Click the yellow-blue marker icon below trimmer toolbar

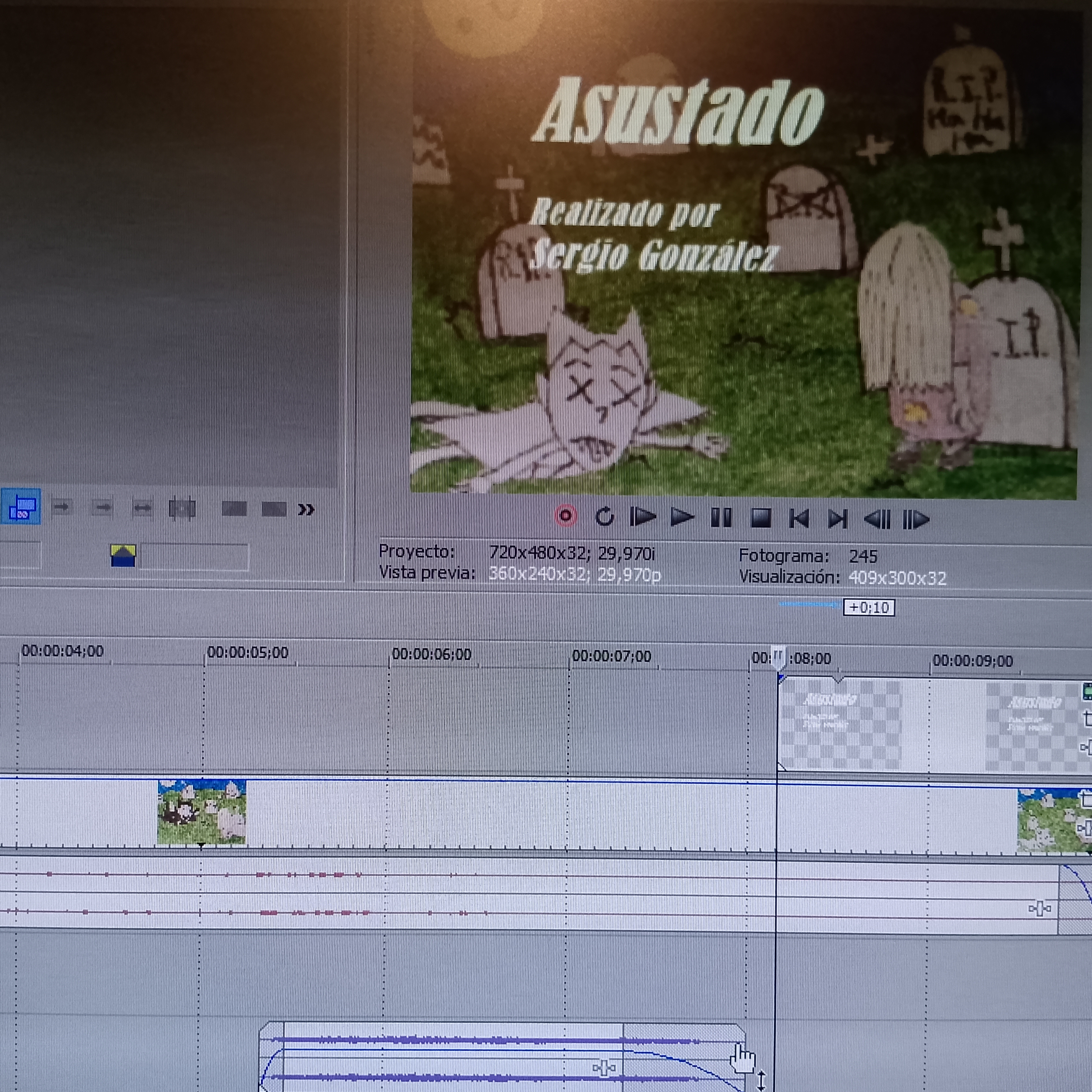tap(123, 556)
